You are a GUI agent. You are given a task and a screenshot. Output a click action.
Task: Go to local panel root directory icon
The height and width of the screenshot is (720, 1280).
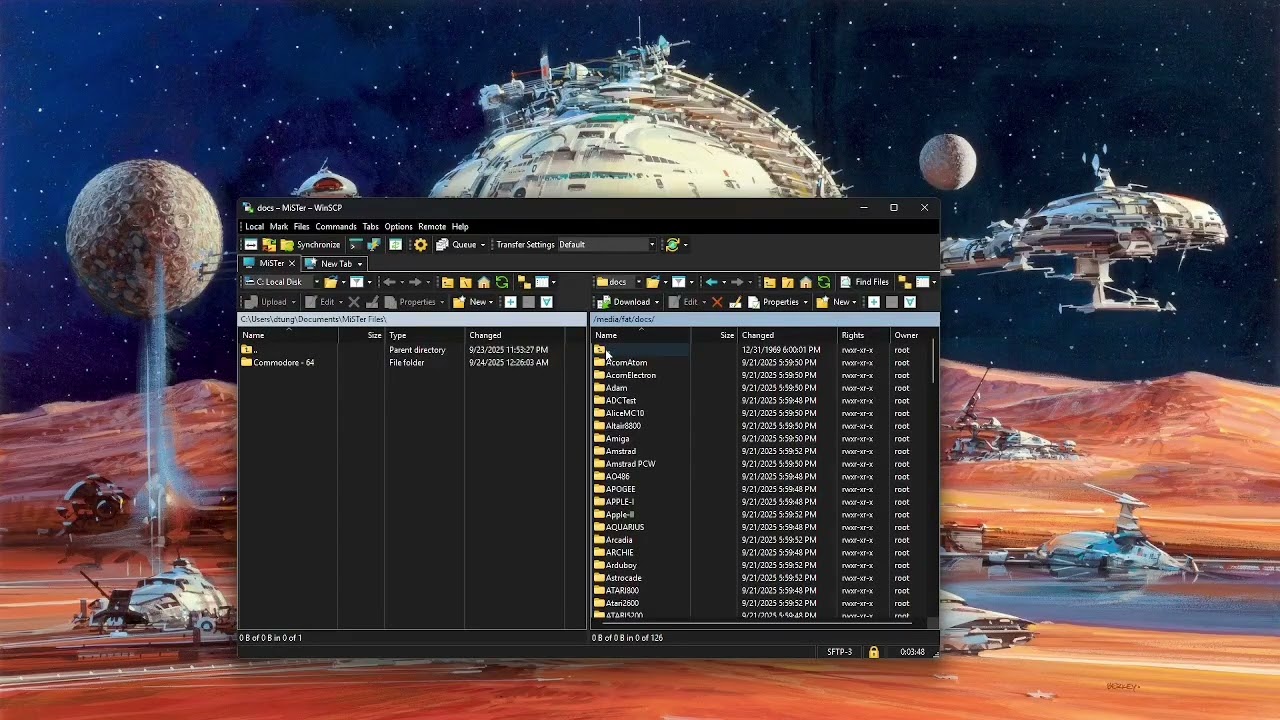click(x=465, y=282)
